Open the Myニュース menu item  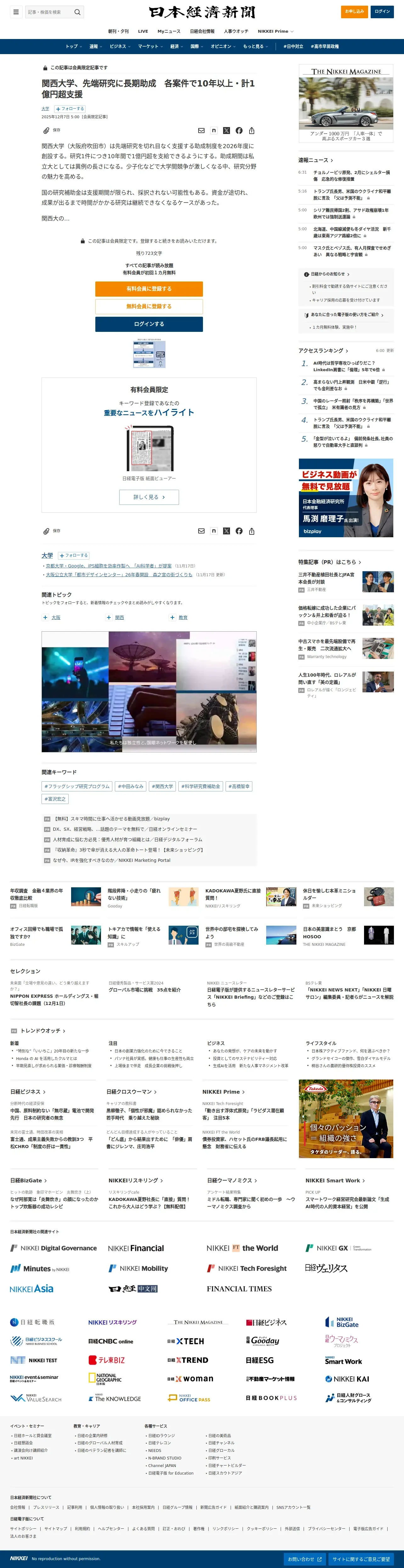pos(169,31)
